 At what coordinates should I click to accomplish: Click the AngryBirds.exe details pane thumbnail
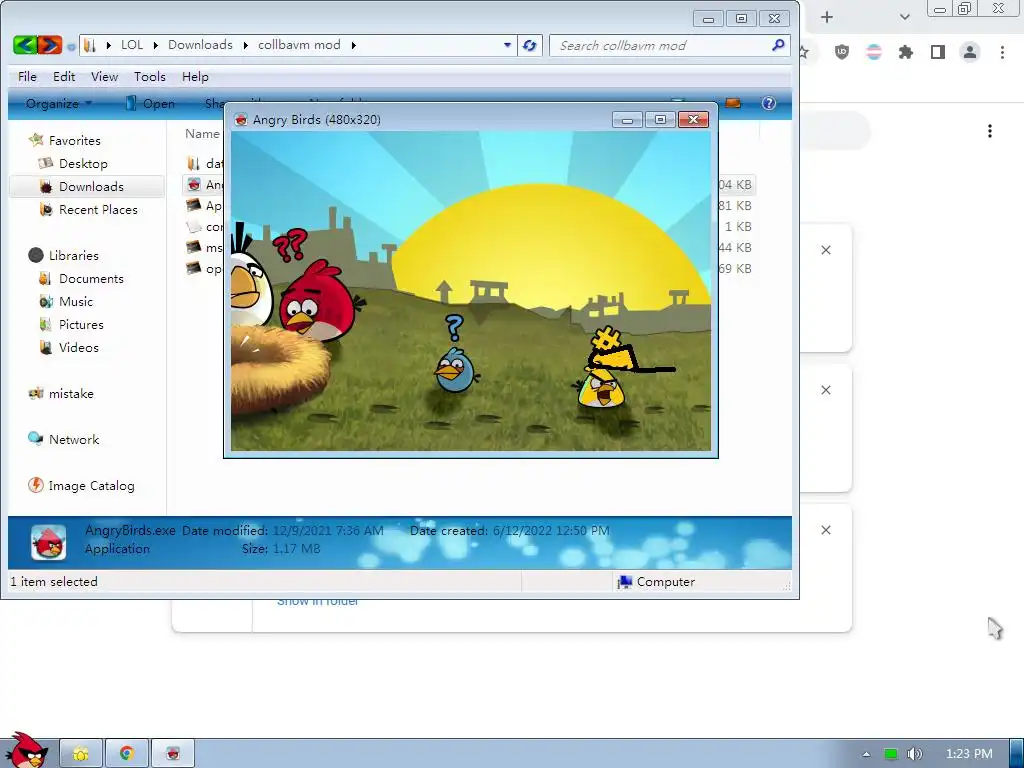click(48, 543)
